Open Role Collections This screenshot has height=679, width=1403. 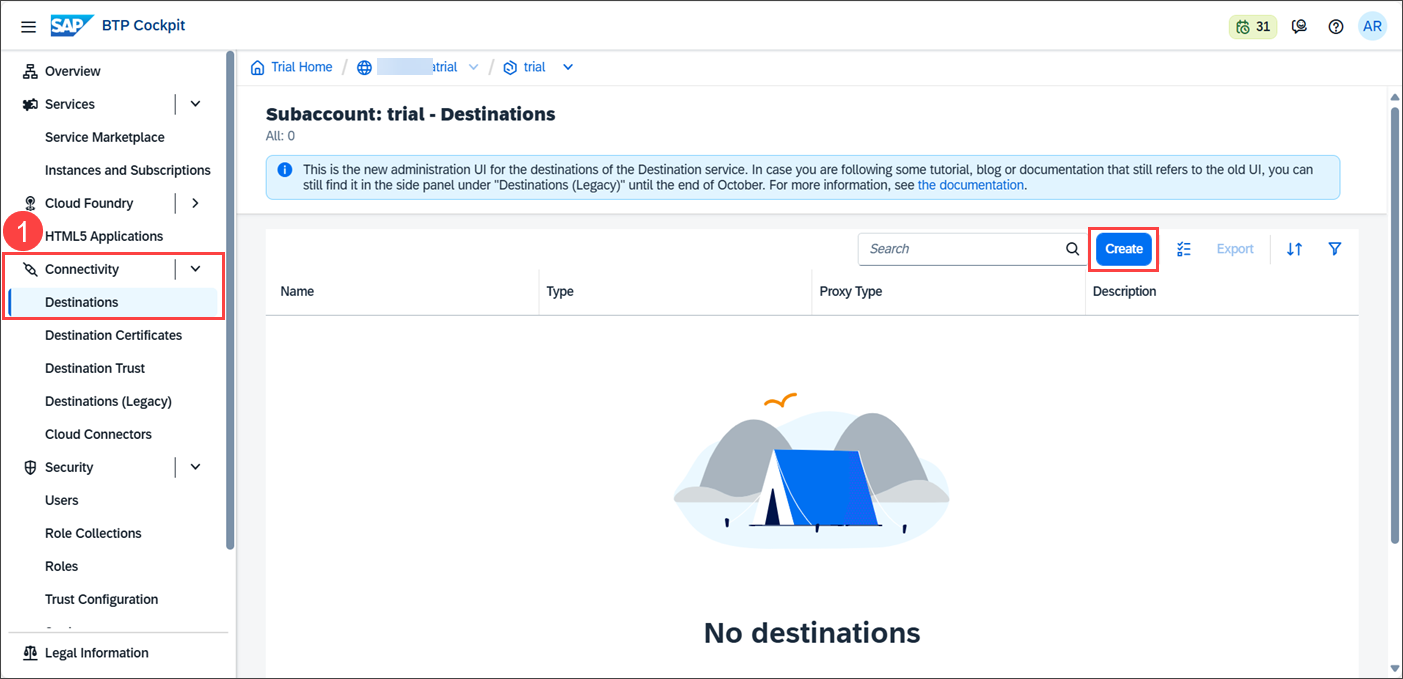point(93,533)
